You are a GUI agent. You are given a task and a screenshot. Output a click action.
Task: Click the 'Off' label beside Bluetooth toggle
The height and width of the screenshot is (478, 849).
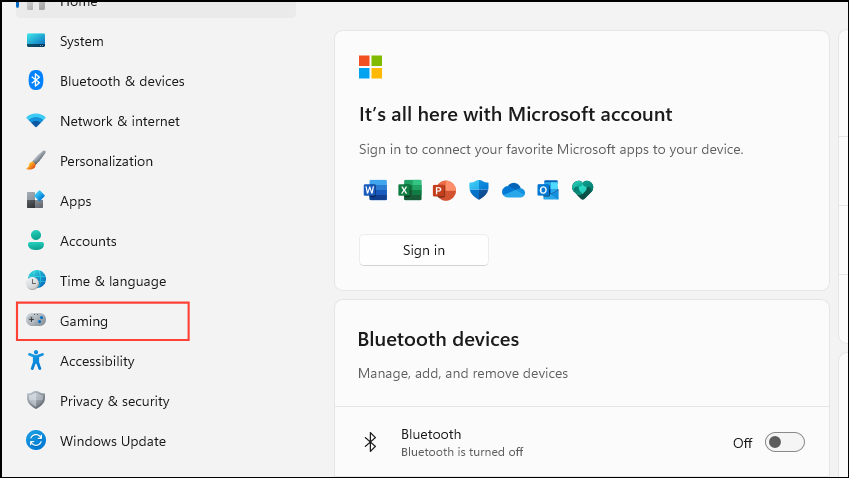pos(742,443)
